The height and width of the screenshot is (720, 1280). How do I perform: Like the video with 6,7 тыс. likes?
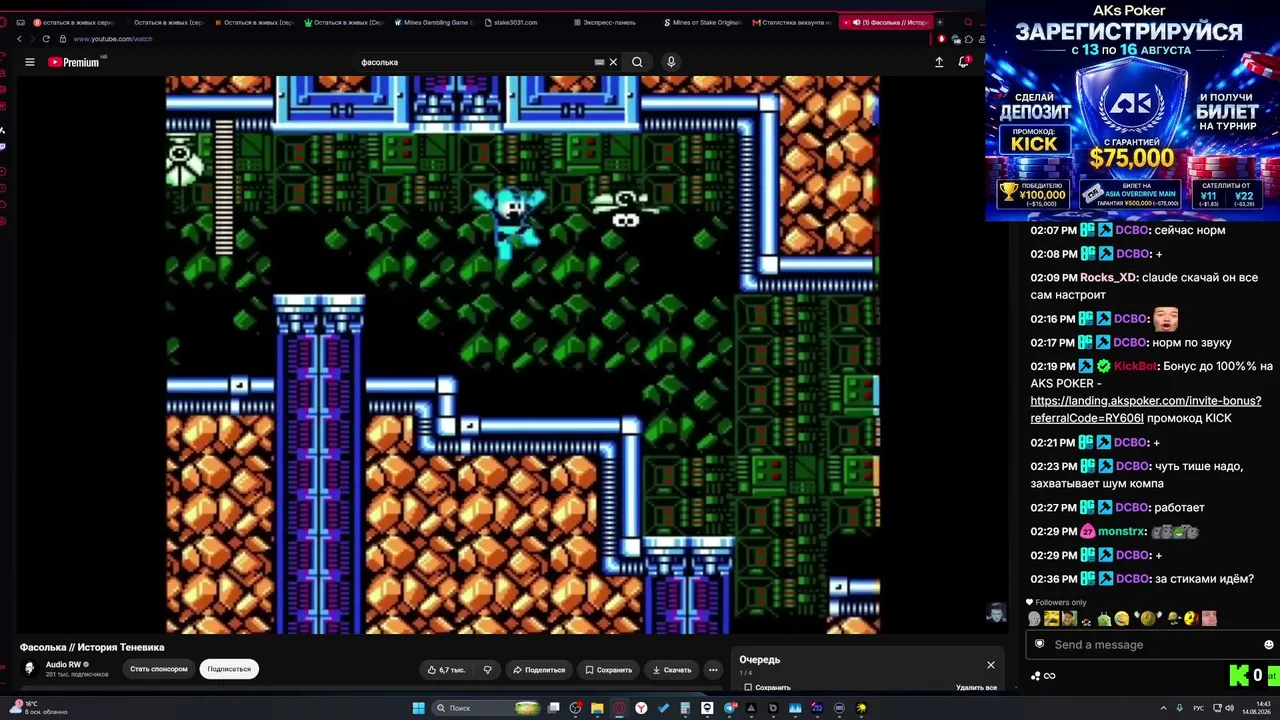[447, 670]
